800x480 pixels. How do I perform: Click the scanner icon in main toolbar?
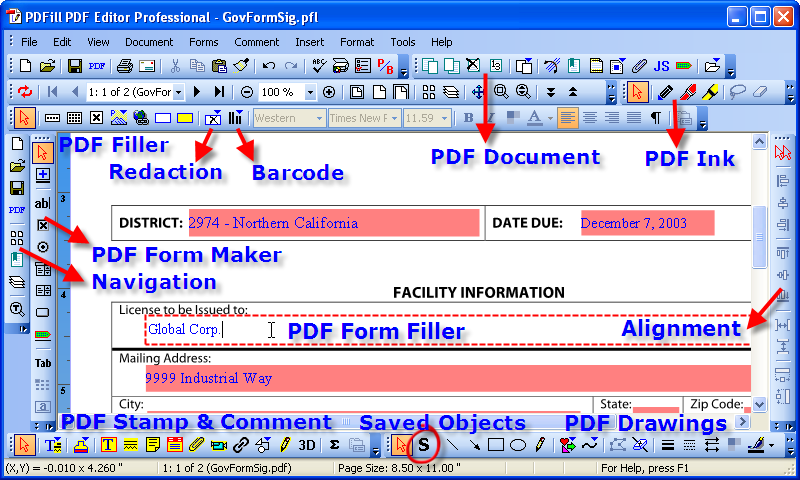tap(340, 66)
